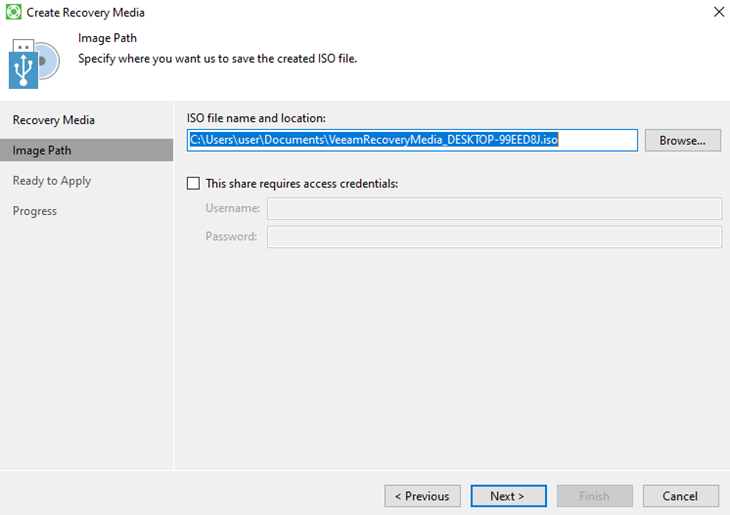Proceed with the Next button
The image size is (730, 515).
click(x=509, y=496)
